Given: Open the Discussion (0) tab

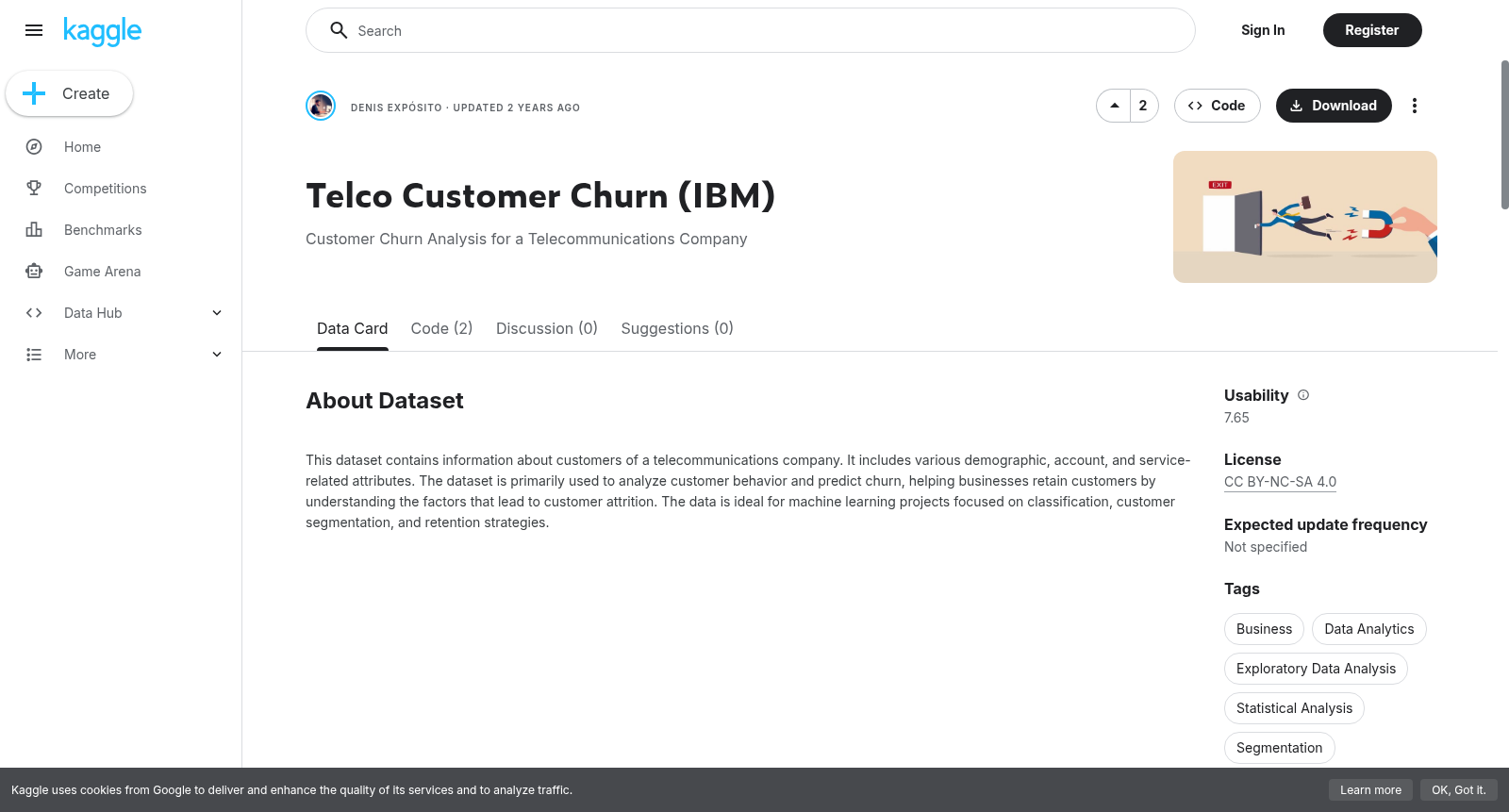Looking at the screenshot, I should point(547,328).
